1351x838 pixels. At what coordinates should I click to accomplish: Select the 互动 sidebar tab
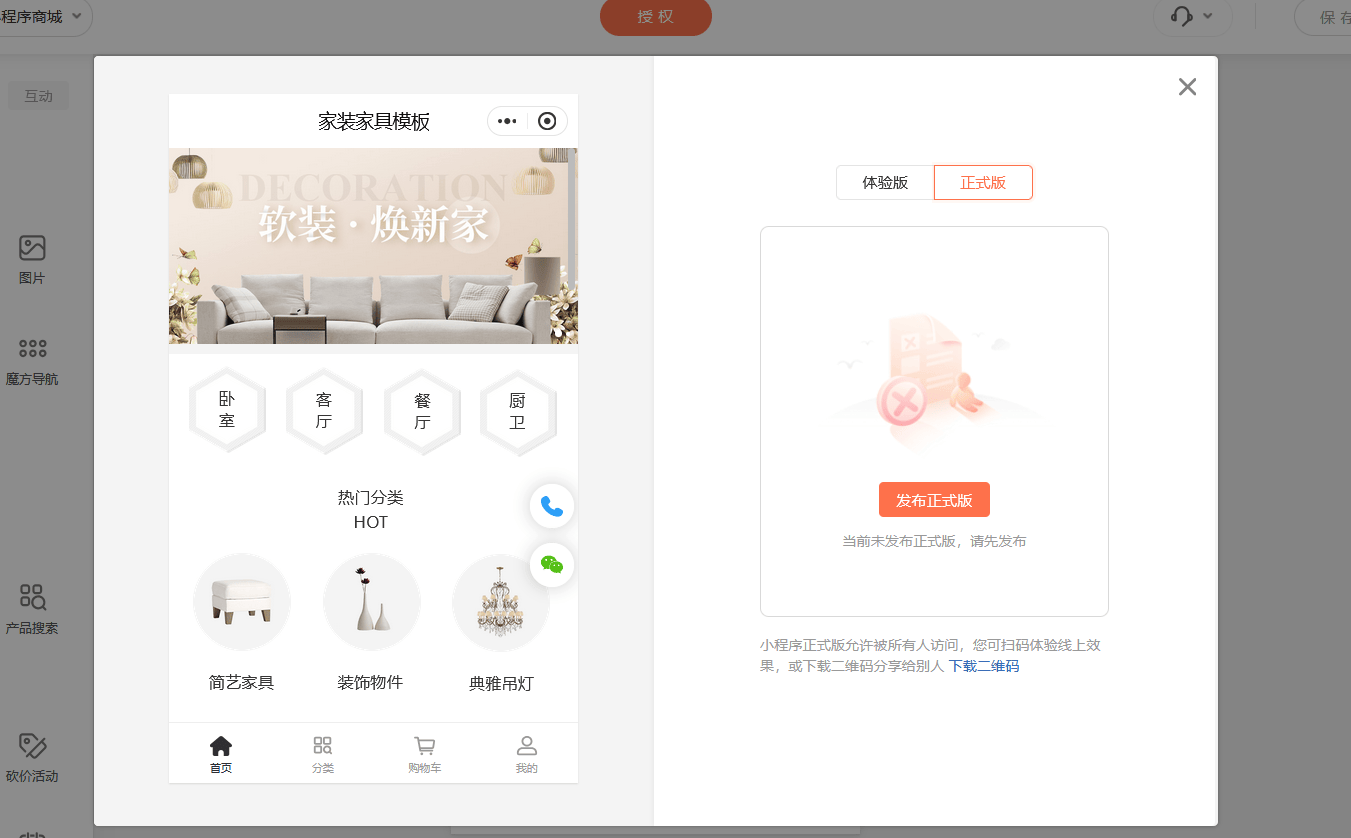pyautogui.click(x=39, y=96)
